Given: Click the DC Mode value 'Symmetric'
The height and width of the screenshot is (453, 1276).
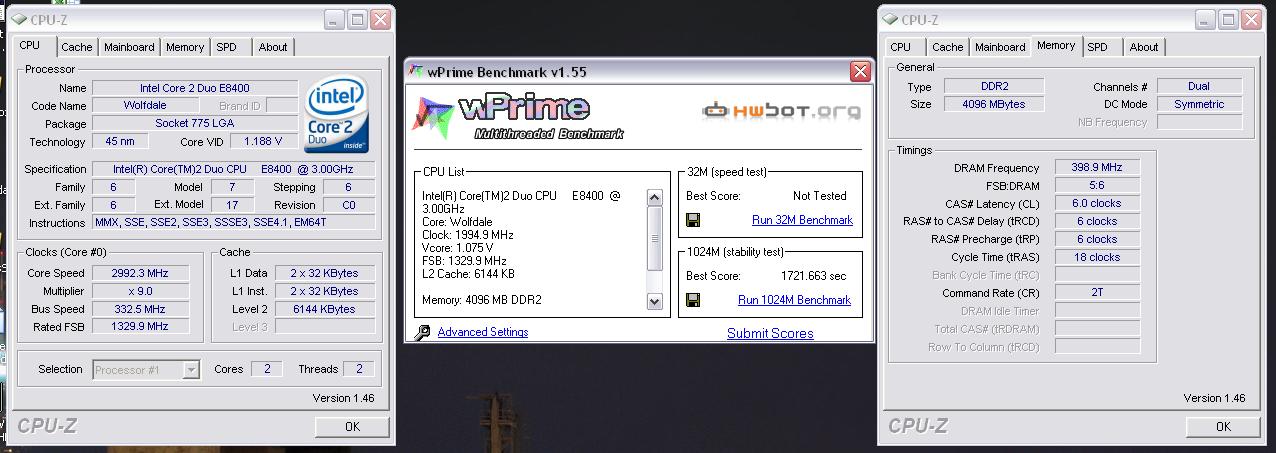Looking at the screenshot, I should tap(1199, 104).
